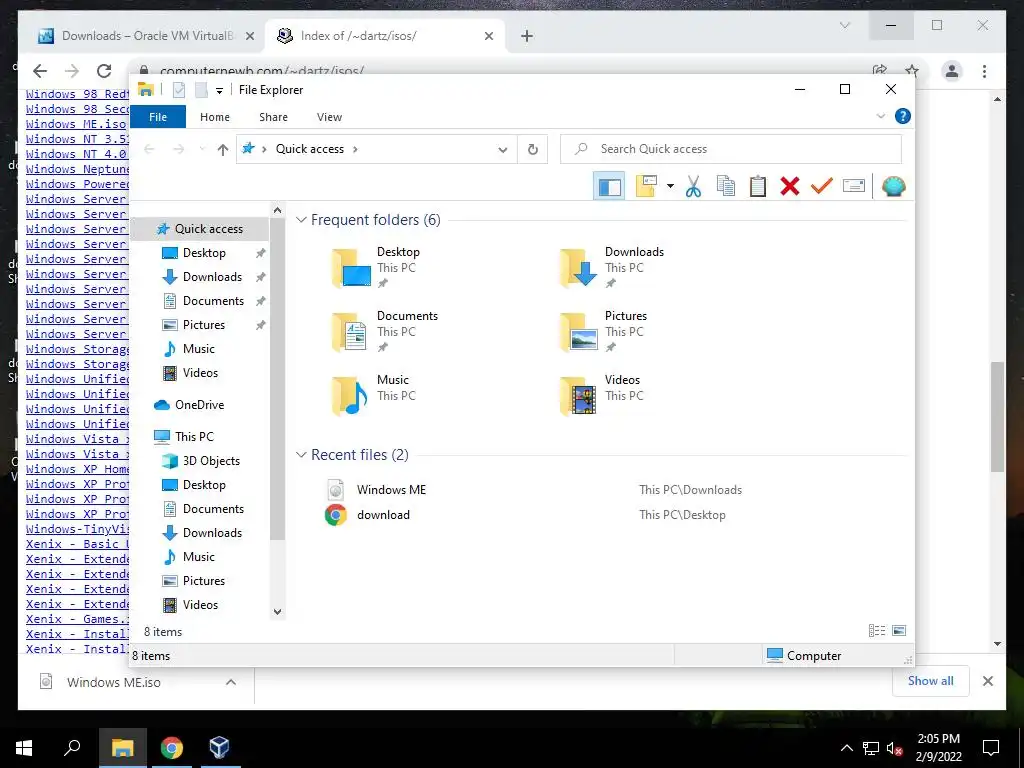Click the New folder icon in title bar
Viewport: 1024px width, 768px height.
click(x=201, y=90)
